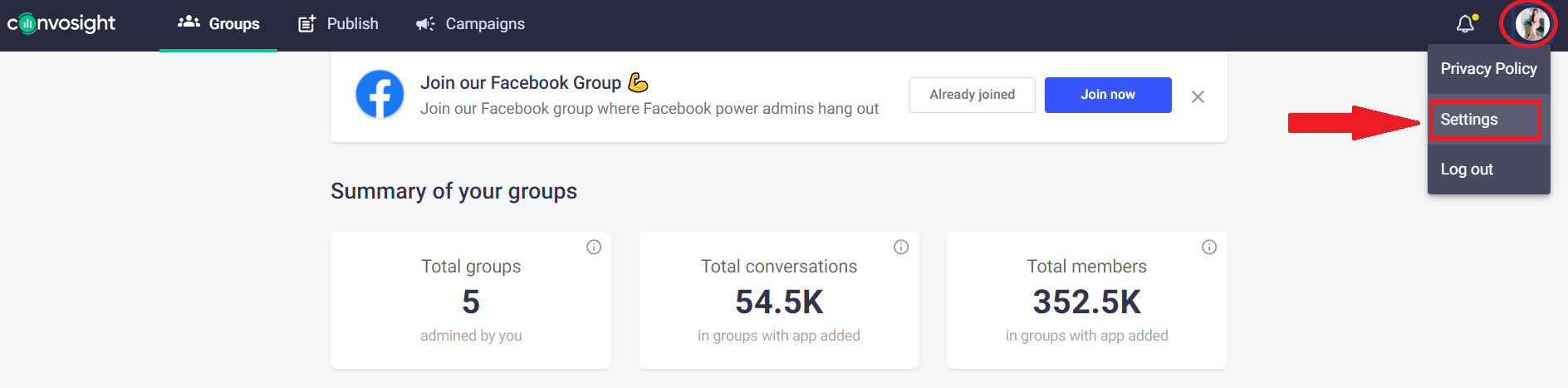This screenshot has width=1568, height=388.
Task: Click the Campaigns megaphone icon
Action: pos(425,24)
